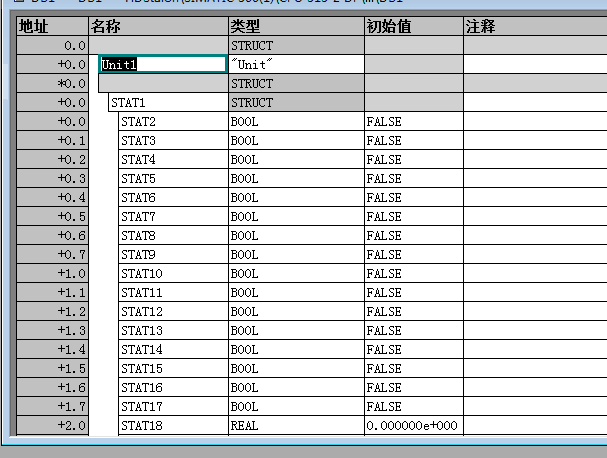The height and width of the screenshot is (458, 607).
Task: Click the BOOL type cell of STAT16
Action: (297, 387)
